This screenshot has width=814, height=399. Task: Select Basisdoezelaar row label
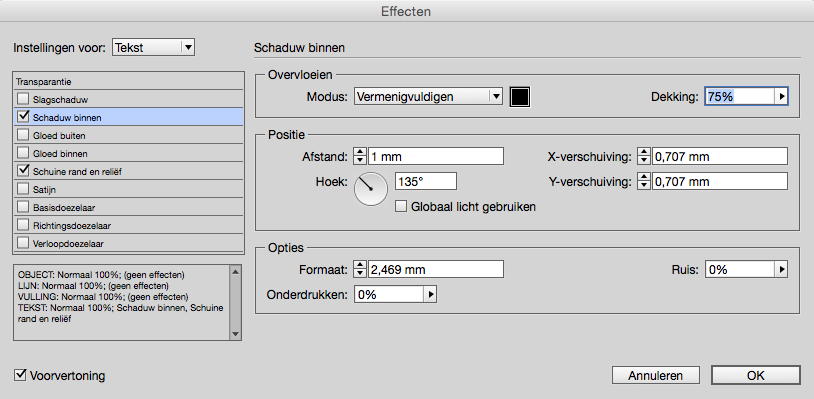click(x=64, y=208)
